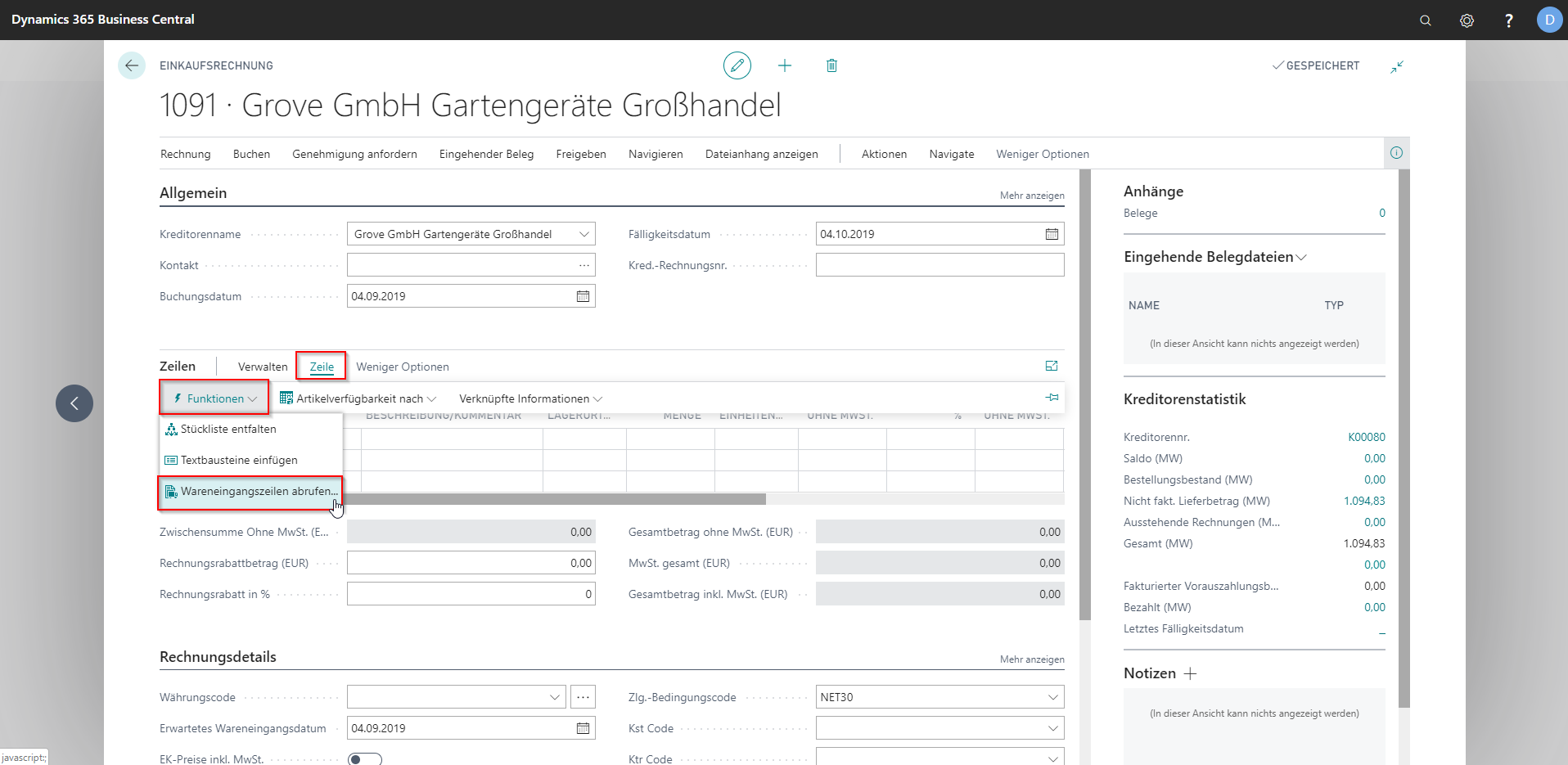
Task: Click Dynamics 365 Business Central title
Action: [103, 20]
